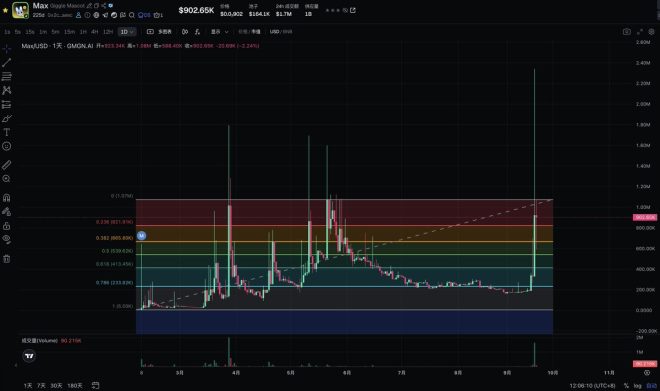Select the 4H timeframe
This screenshot has height=391, width=660.
(x=95, y=32)
